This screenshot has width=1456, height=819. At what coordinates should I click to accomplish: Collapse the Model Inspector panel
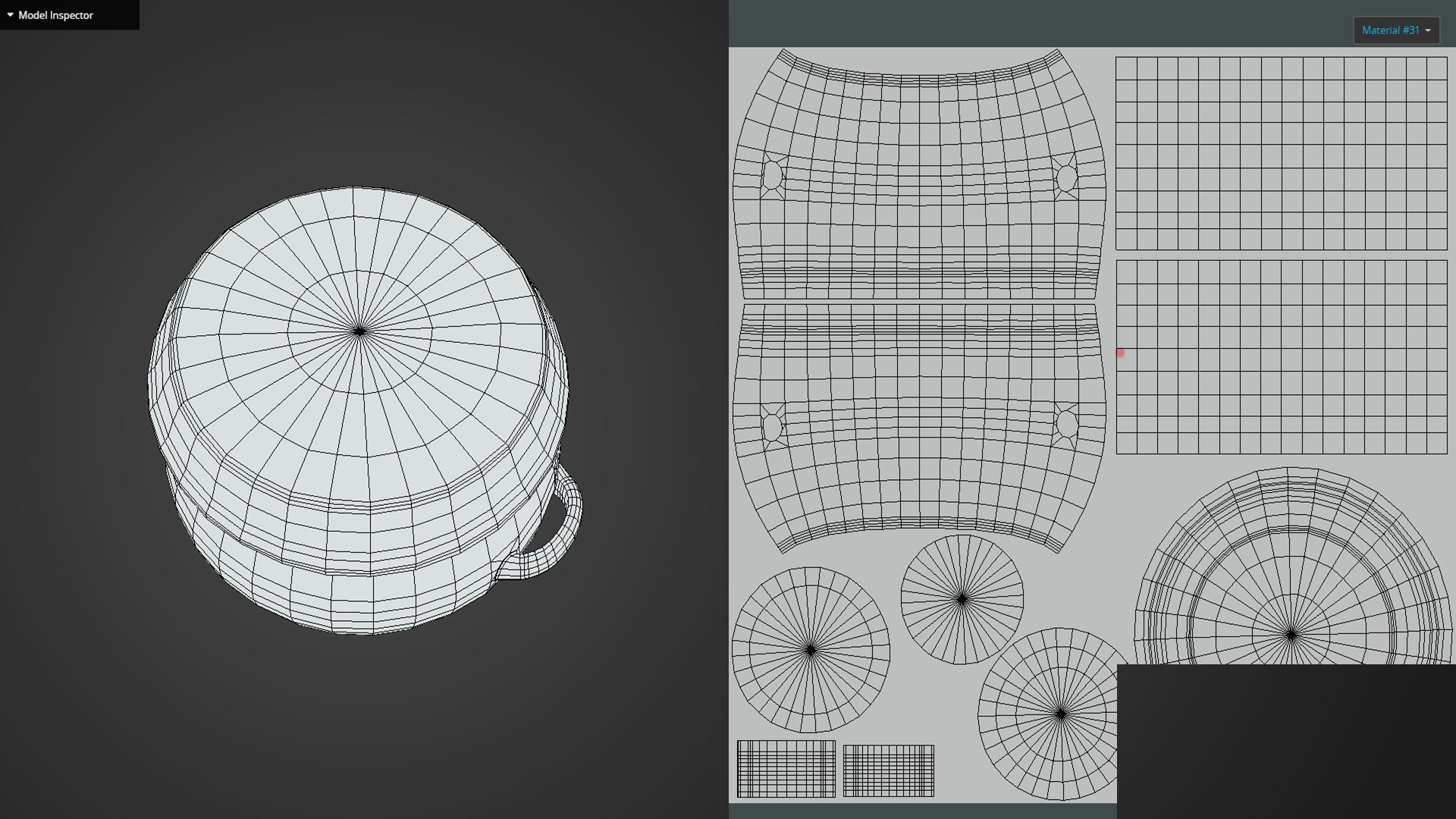tap(55, 15)
